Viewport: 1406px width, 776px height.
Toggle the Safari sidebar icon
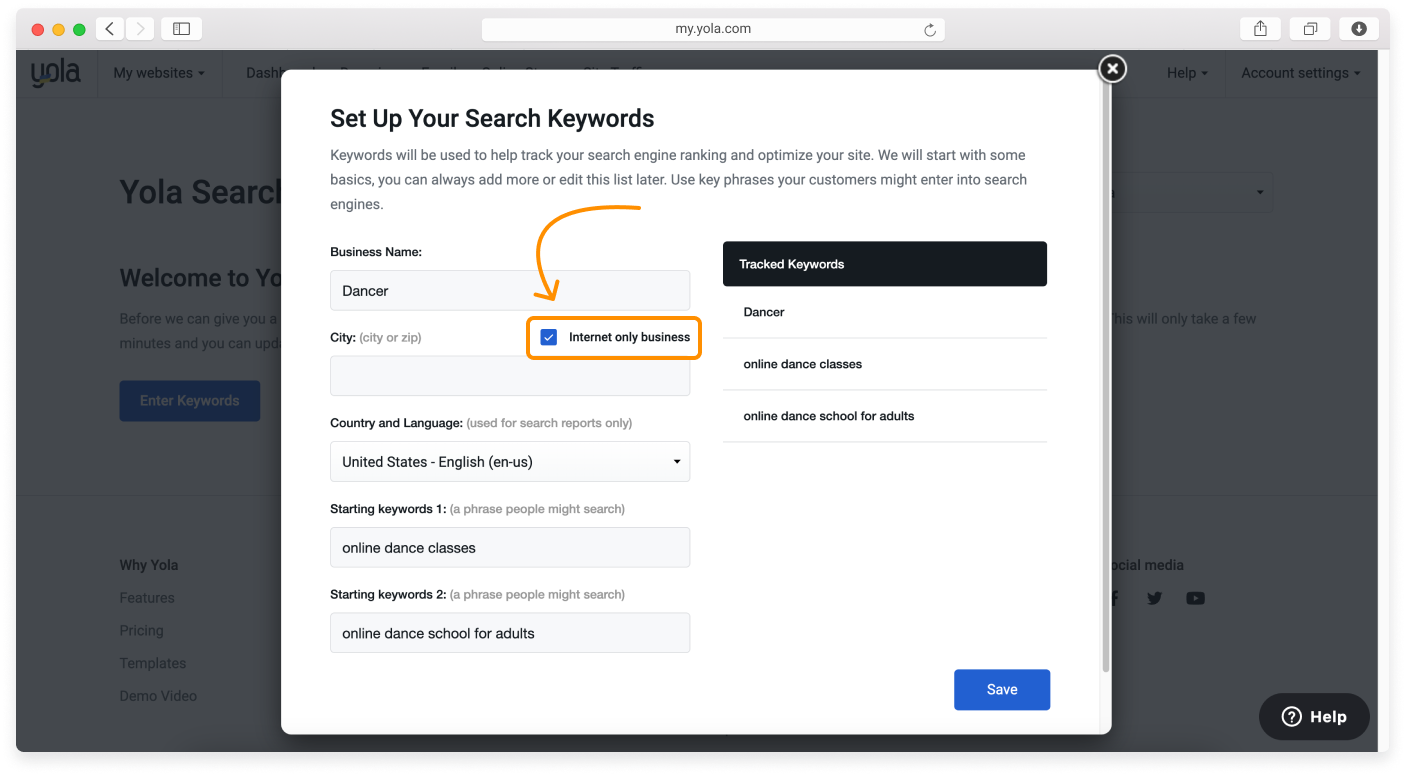click(x=181, y=29)
